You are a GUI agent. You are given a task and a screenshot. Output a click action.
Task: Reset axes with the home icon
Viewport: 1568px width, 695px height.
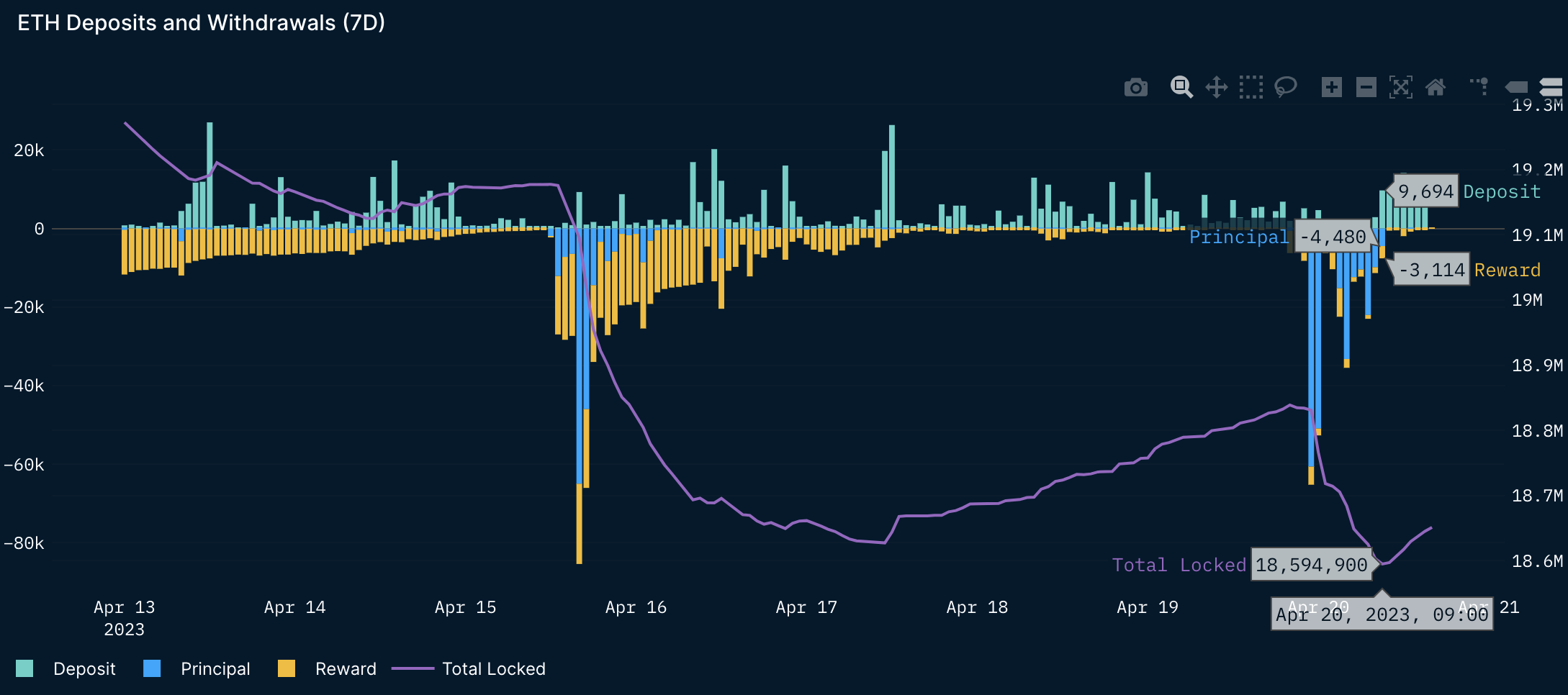1435,87
